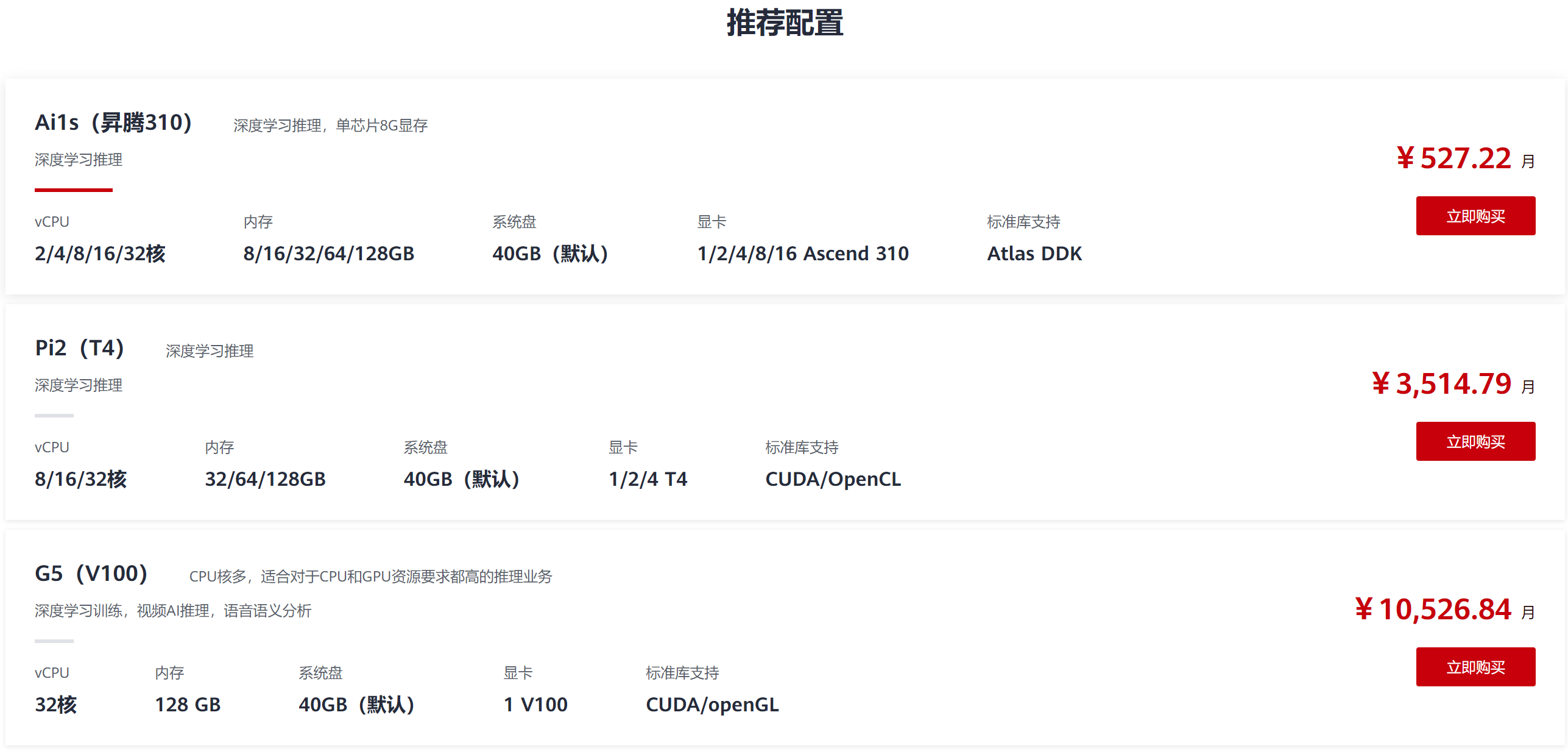Click the 1/2/4 T4 graphics card value
The height and width of the screenshot is (754, 1568).
(648, 479)
